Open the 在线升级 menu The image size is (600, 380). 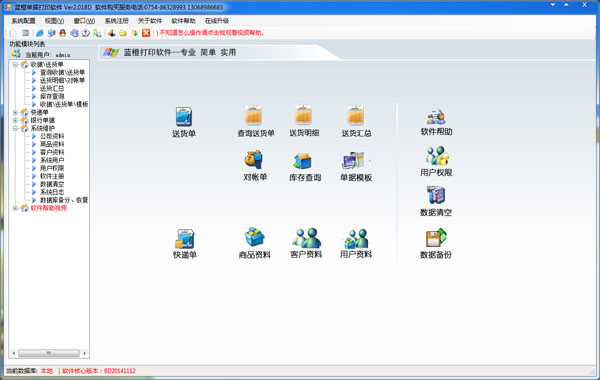[x=217, y=21]
